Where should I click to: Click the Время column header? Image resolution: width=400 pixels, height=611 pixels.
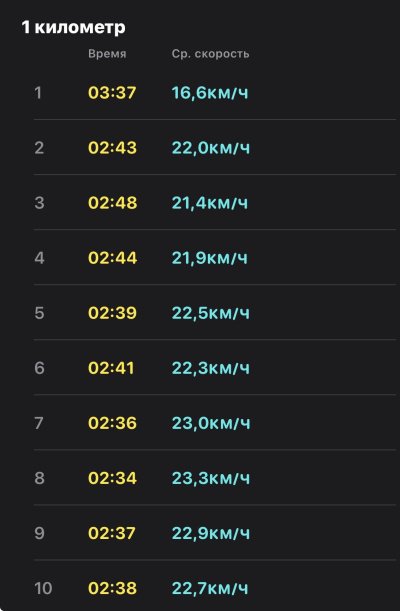pyautogui.click(x=107, y=53)
